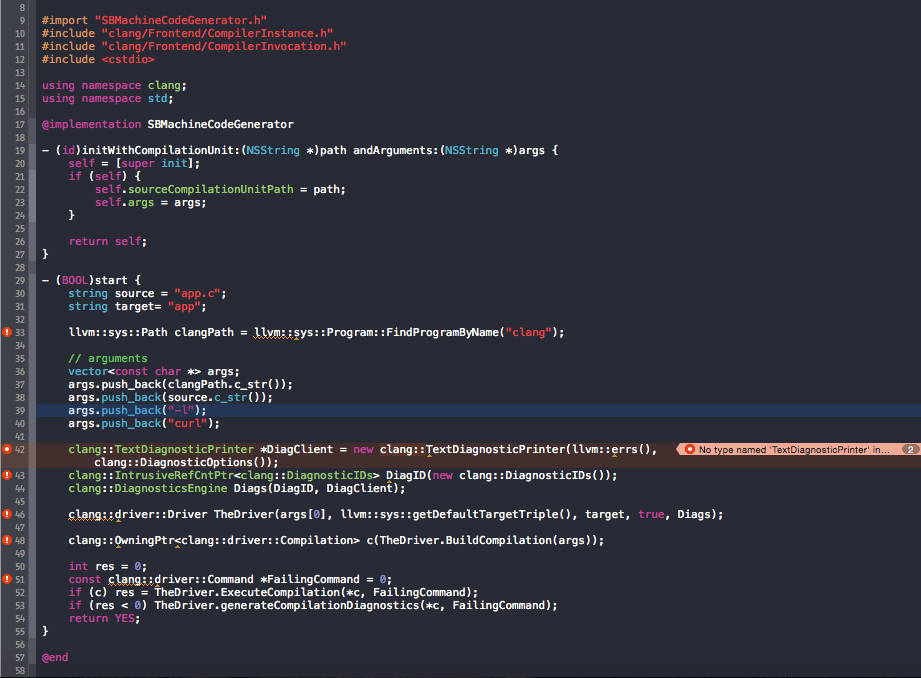Screen dimensions: 921x678
Task: Click the (BOOL)start method declaration
Action: tap(91, 280)
